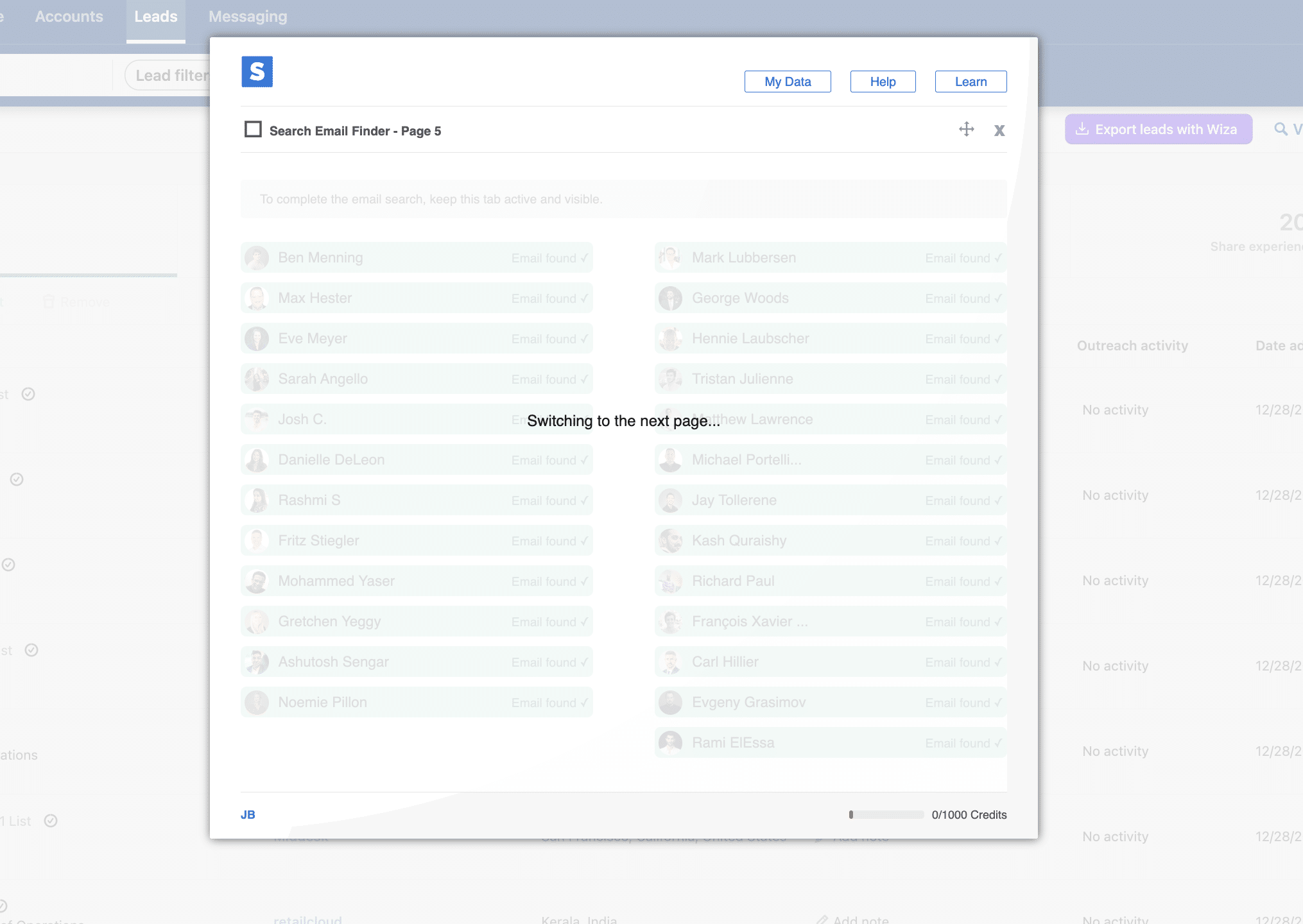Toggle the Search Email Finder header checkbox
Image resolution: width=1303 pixels, height=924 pixels.
253,130
